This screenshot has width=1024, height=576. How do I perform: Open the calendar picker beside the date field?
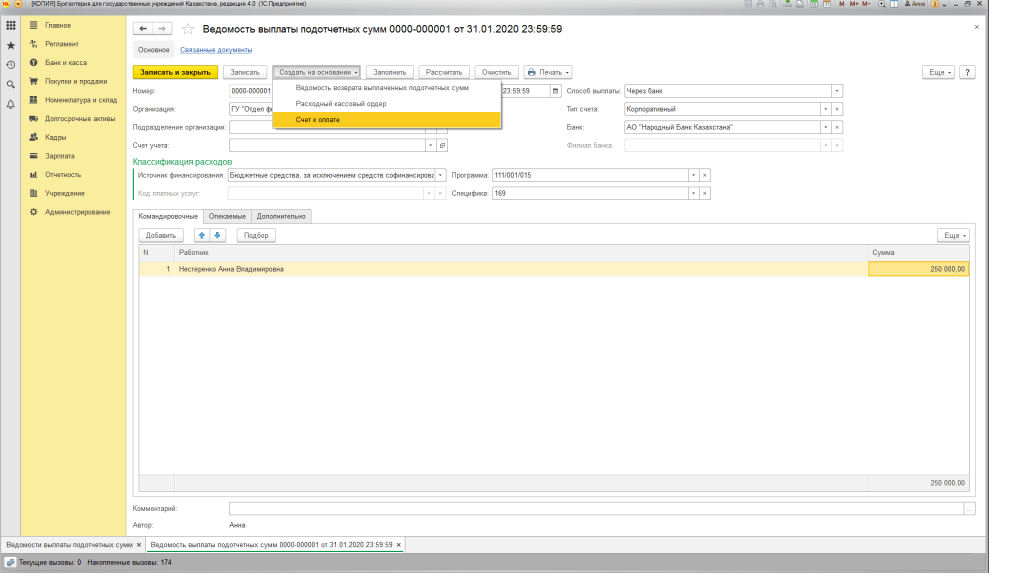555,91
